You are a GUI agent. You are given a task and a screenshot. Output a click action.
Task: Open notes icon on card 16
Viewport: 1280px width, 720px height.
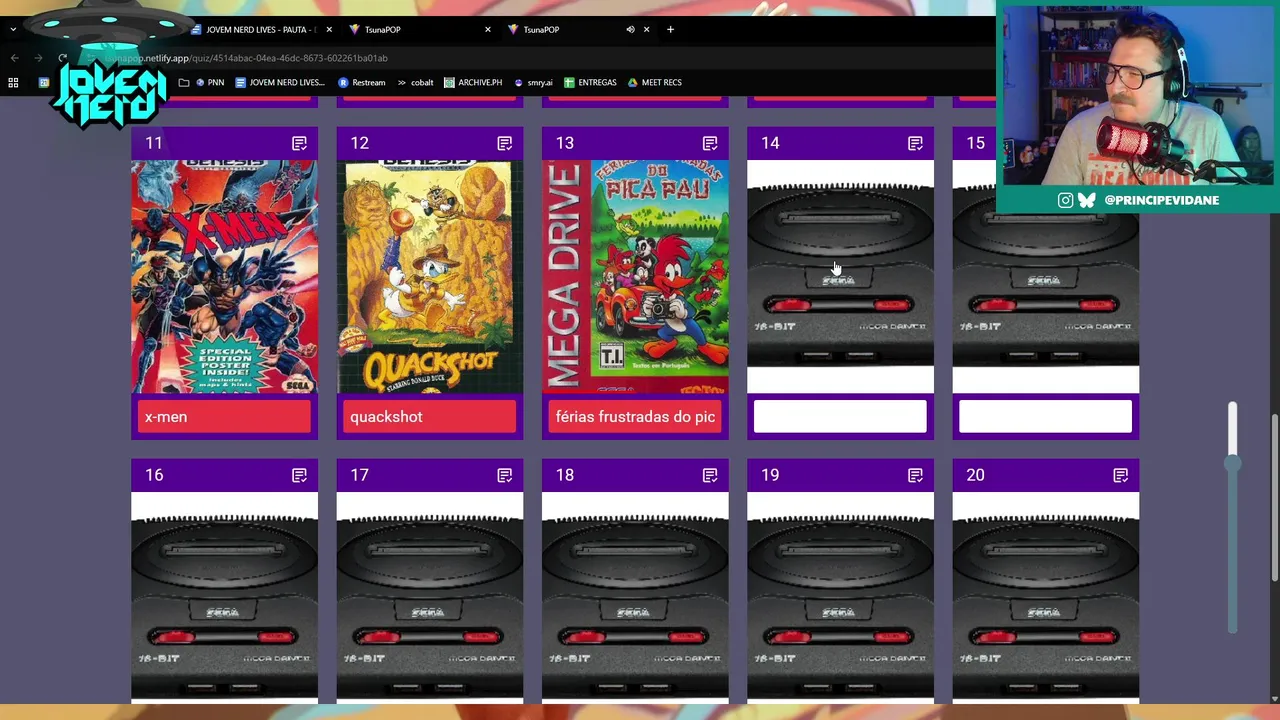pos(299,476)
